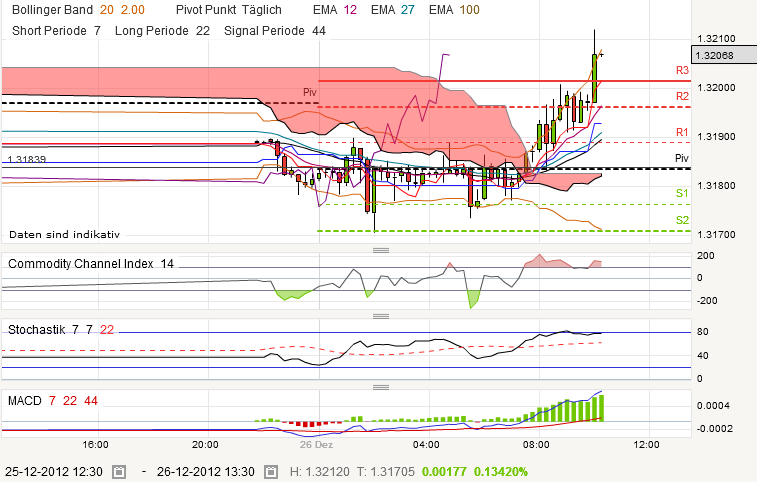Grab the divider handle above Stochastik panel
The image size is (757, 482).
(381, 316)
